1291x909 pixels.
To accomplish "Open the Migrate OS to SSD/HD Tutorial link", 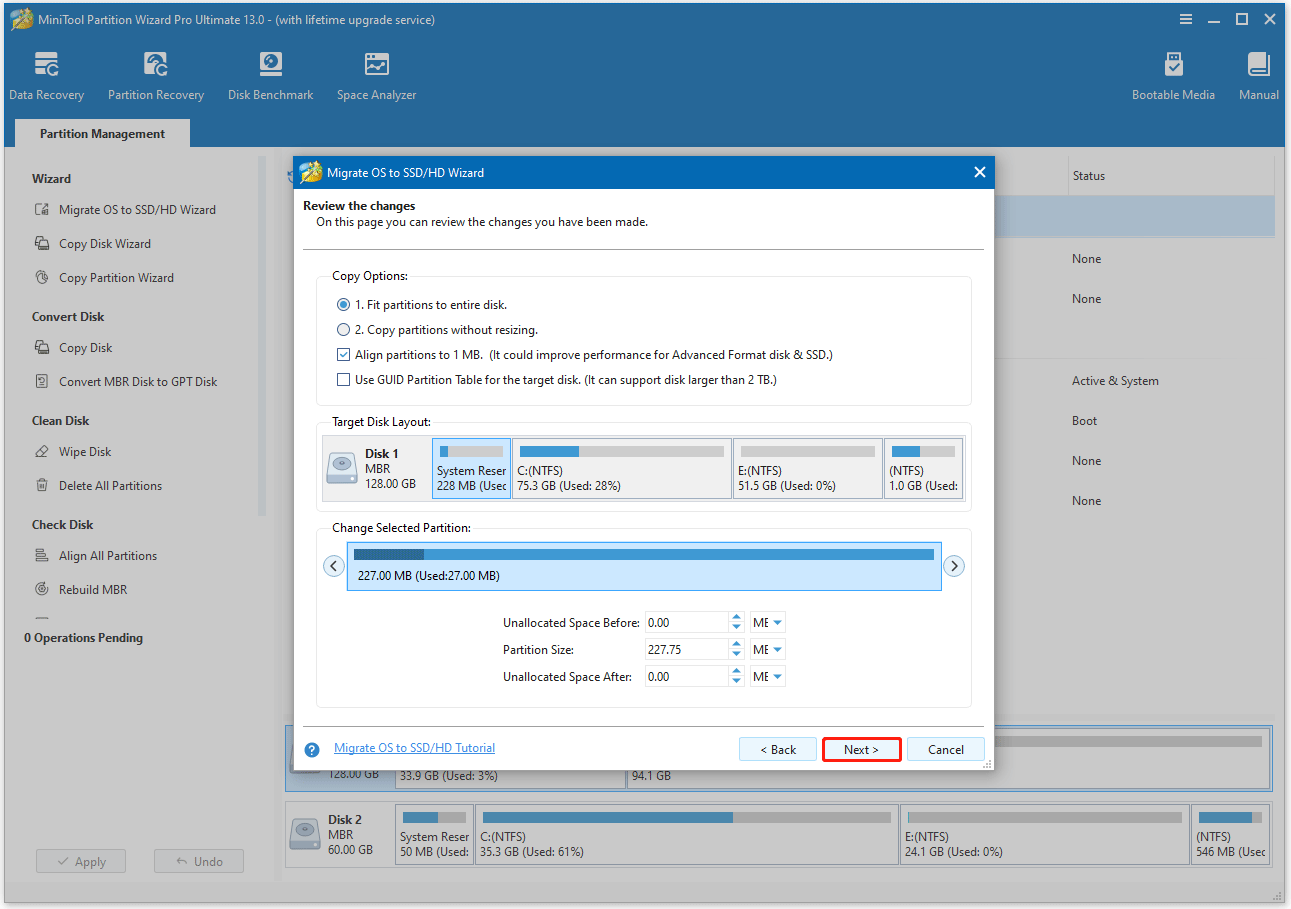I will click(414, 747).
